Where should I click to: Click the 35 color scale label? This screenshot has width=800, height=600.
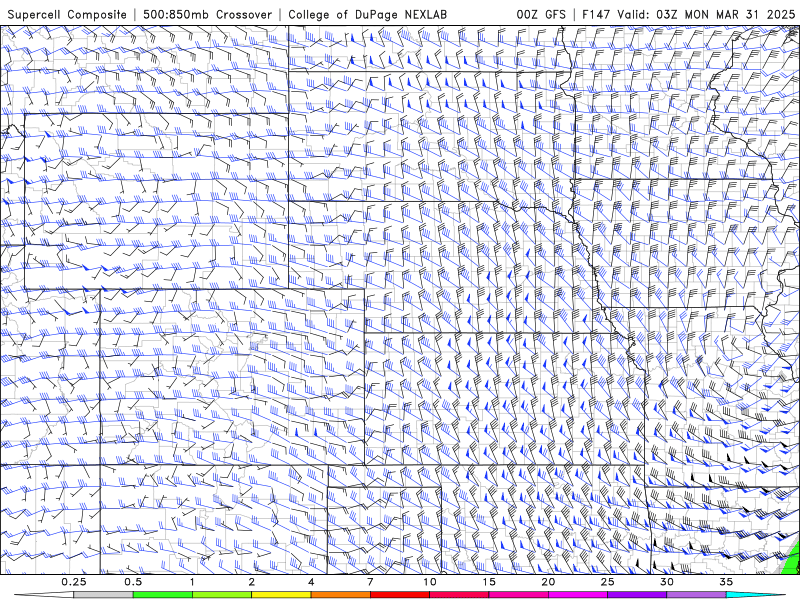[x=726, y=582]
